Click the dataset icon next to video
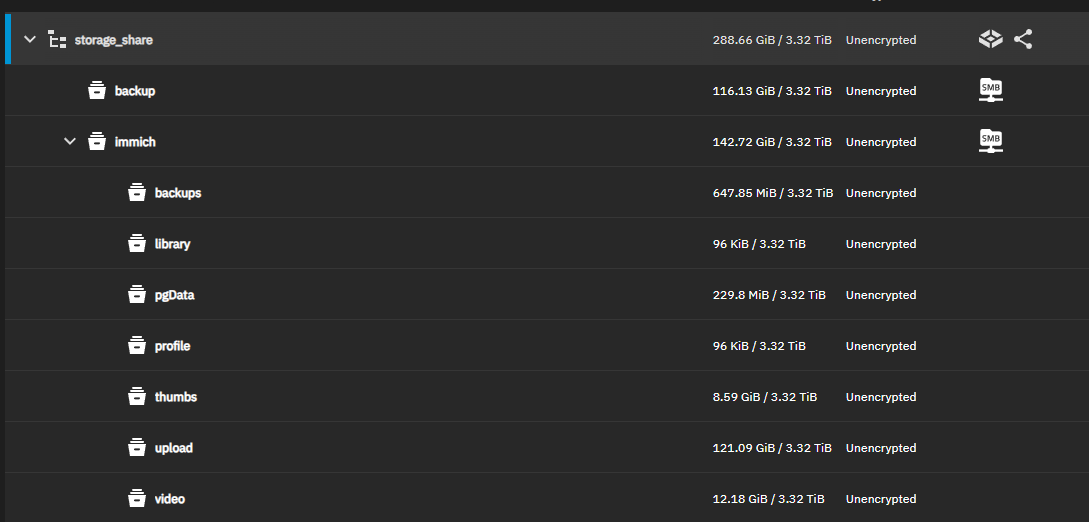1089x522 pixels. [137, 499]
